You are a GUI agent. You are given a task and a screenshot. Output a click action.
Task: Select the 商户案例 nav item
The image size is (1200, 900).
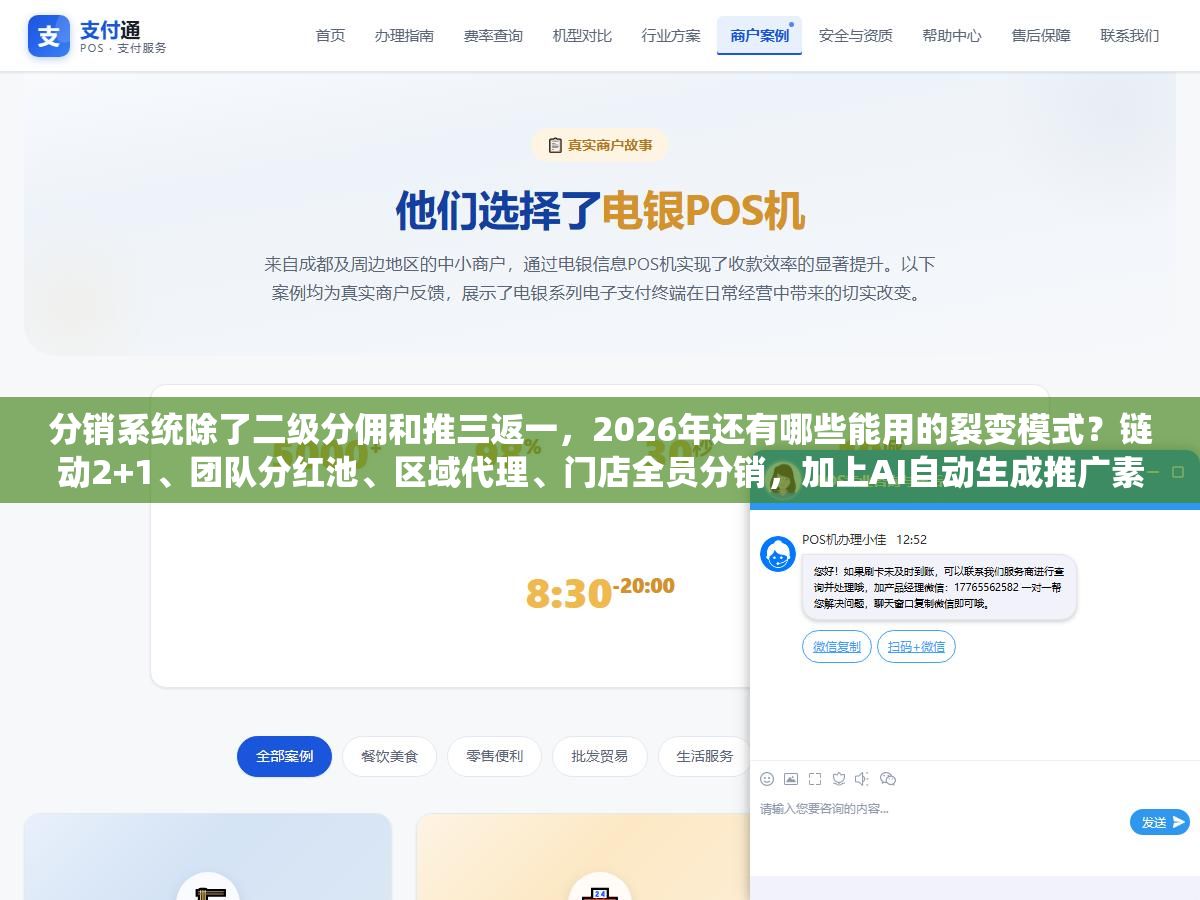click(x=759, y=35)
